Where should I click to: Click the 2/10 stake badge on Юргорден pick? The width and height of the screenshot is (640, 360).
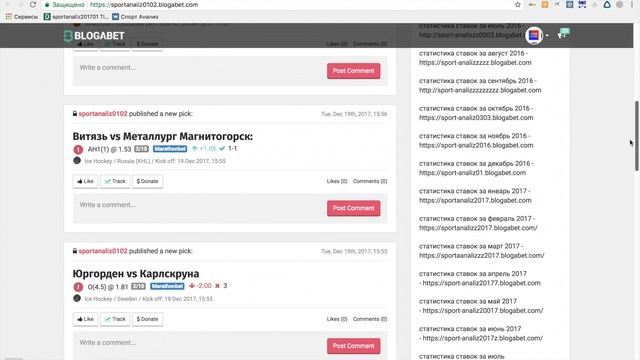[138, 286]
